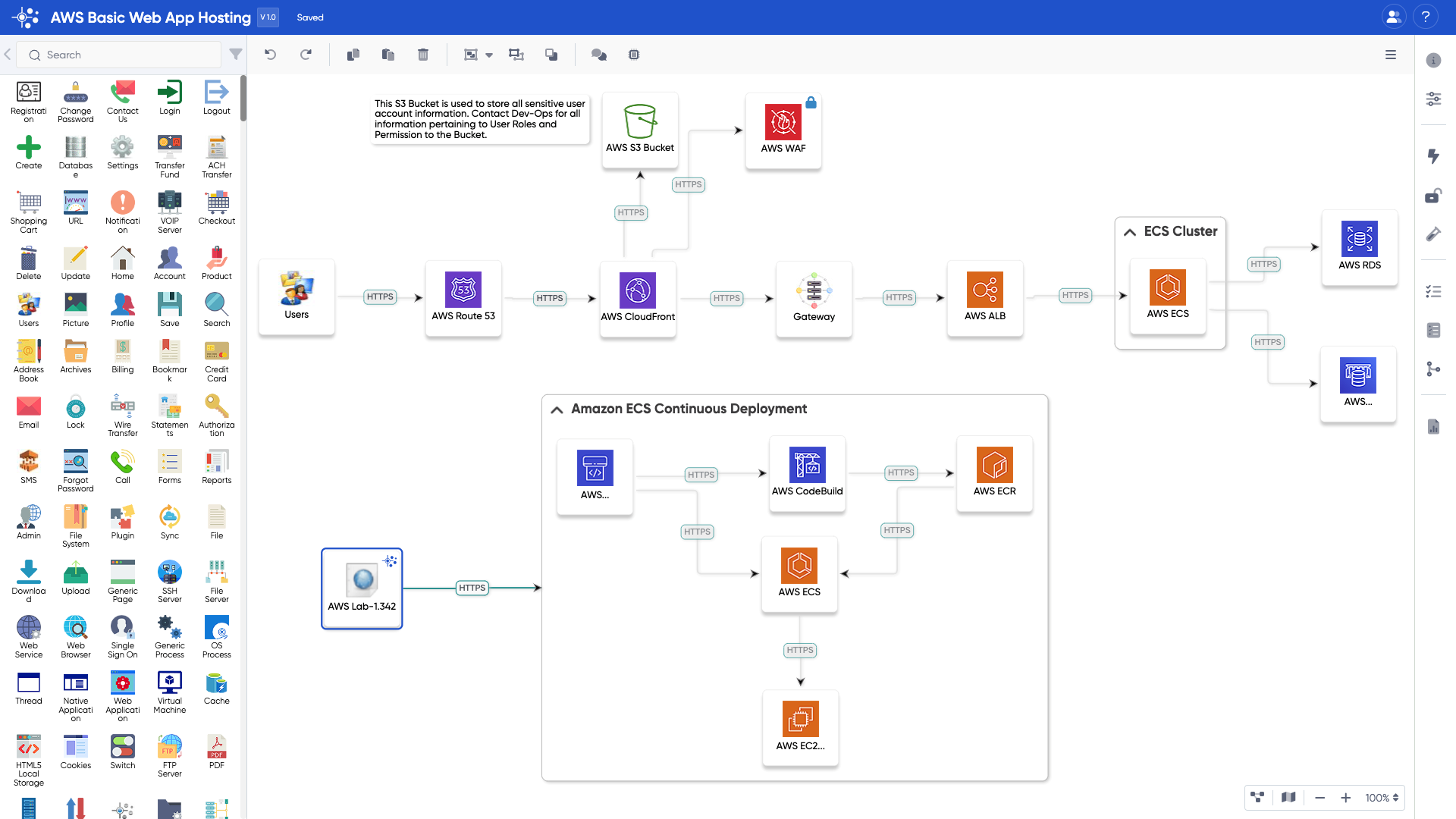The image size is (1456, 819).
Task: Click the trash delete toolbar icon
Action: (423, 55)
